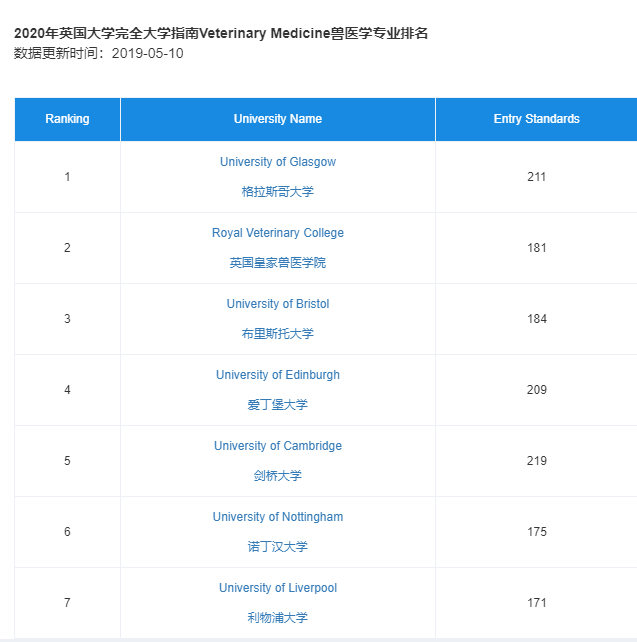Click the 布里斯托大学 link
637x642 pixels.
click(x=277, y=334)
